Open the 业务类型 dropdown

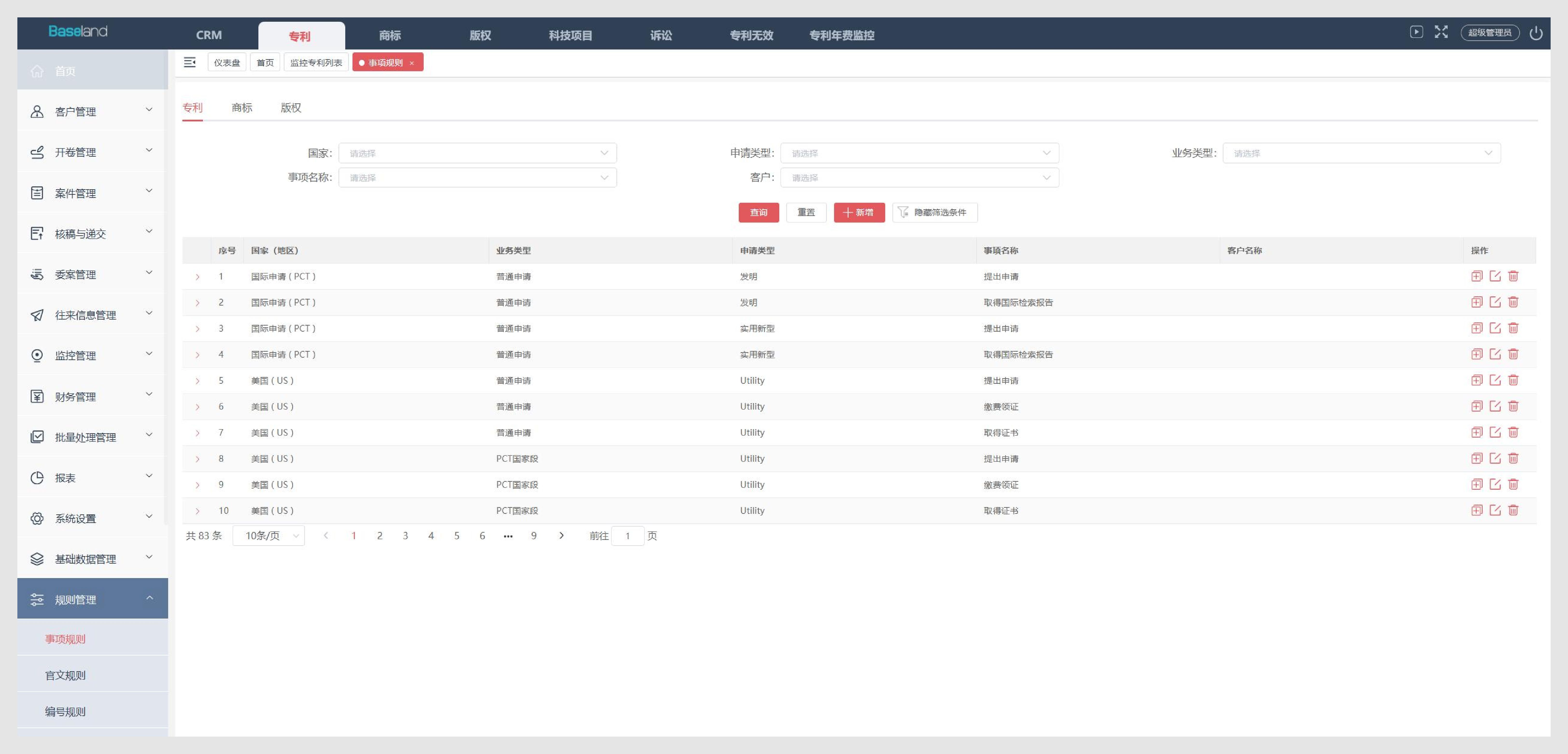pos(1362,153)
